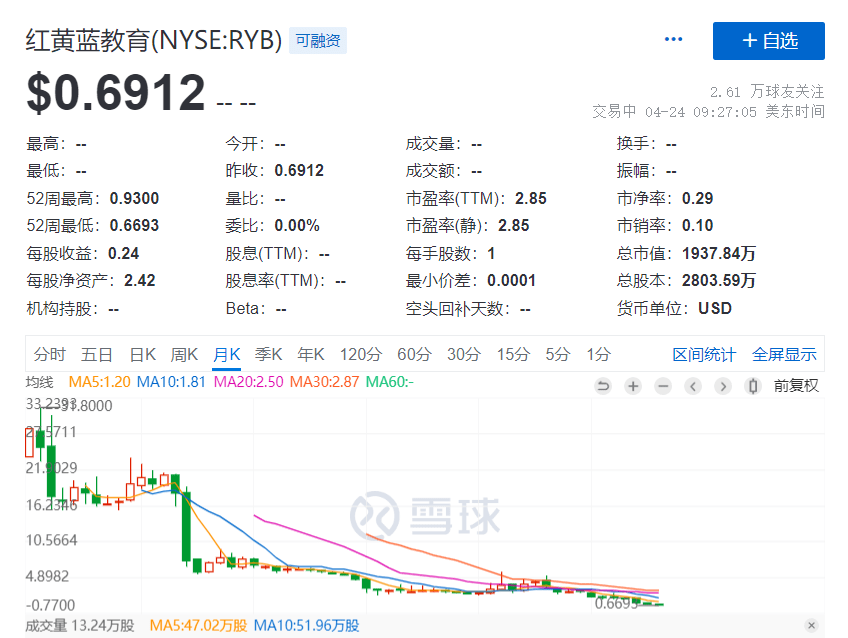The width and height of the screenshot is (848, 638).
Task: Select the 分时 chart tab
Action: 49,354
